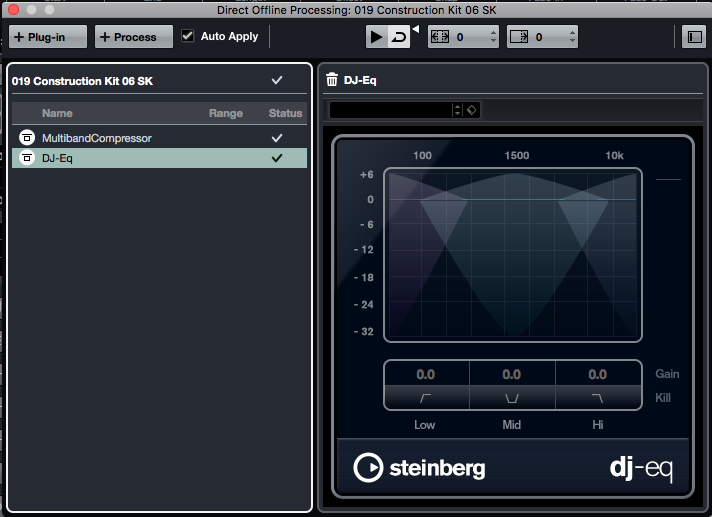The width and height of the screenshot is (712, 517).
Task: Click the MultibandCompressor bypass icon
Action: coord(27,138)
